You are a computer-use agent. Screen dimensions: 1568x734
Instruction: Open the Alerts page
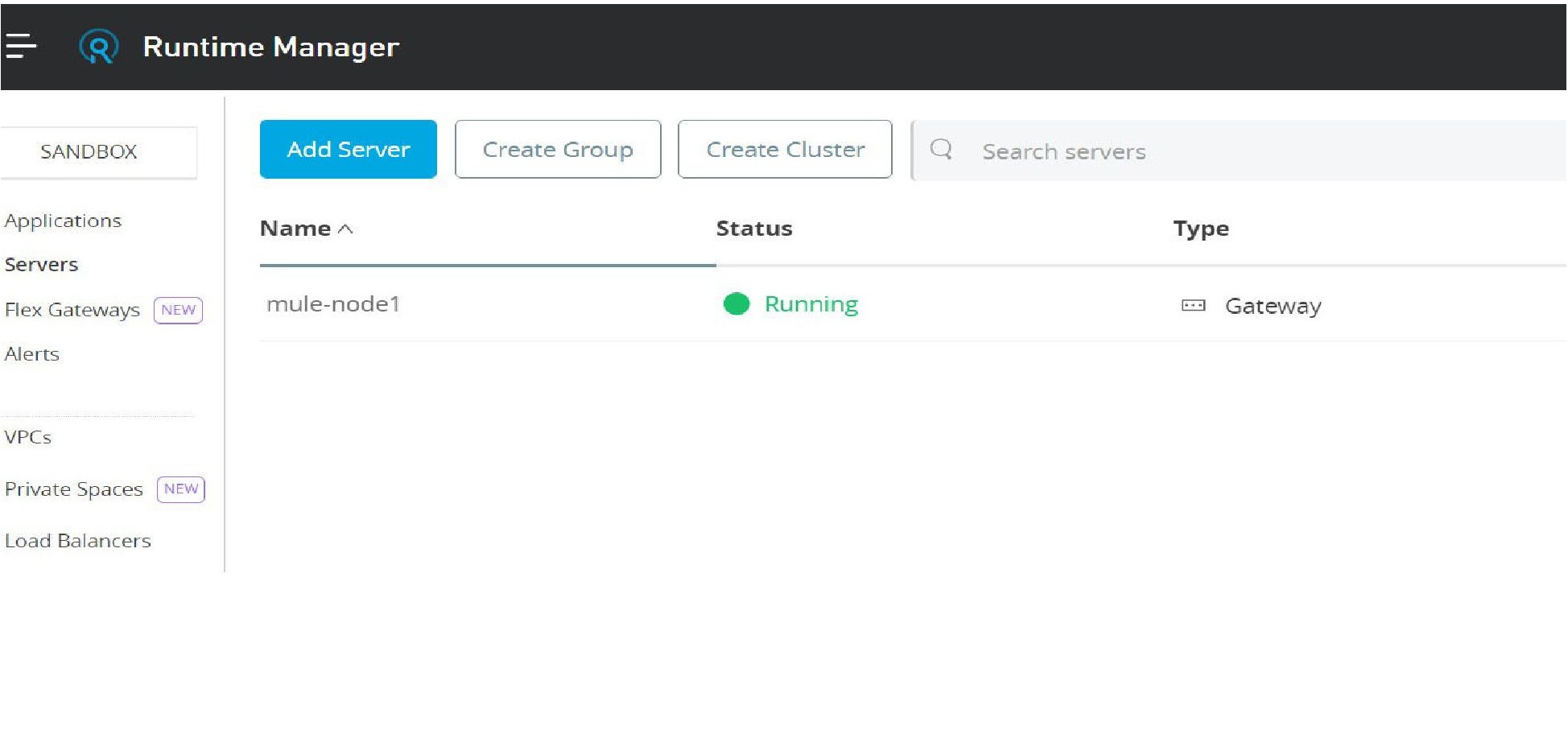pos(32,354)
